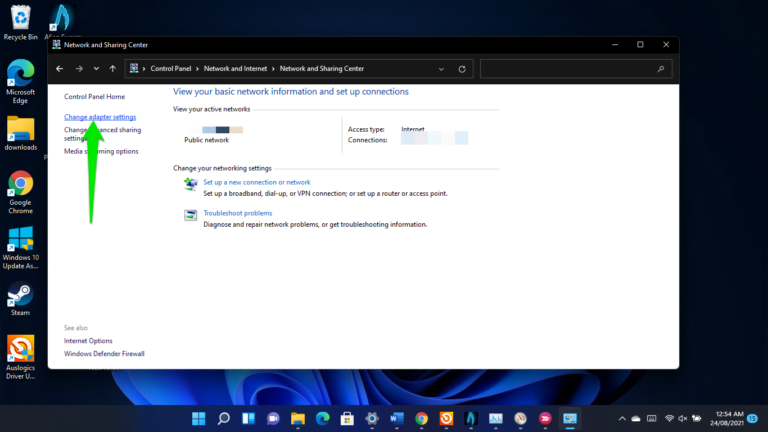Open recent locations dropdown arrow

pyautogui.click(x=96, y=69)
